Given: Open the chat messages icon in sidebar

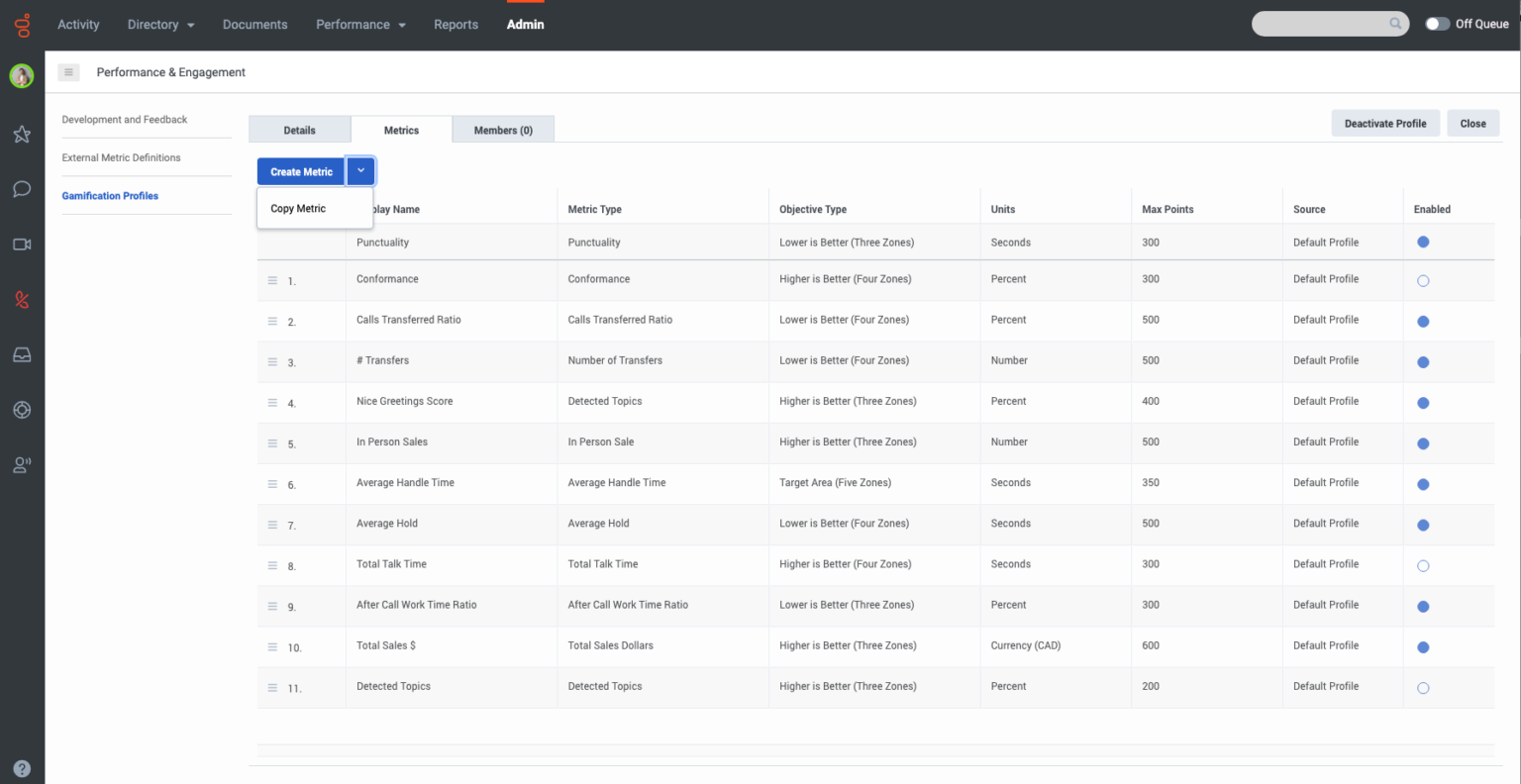Looking at the screenshot, I should coord(22,189).
